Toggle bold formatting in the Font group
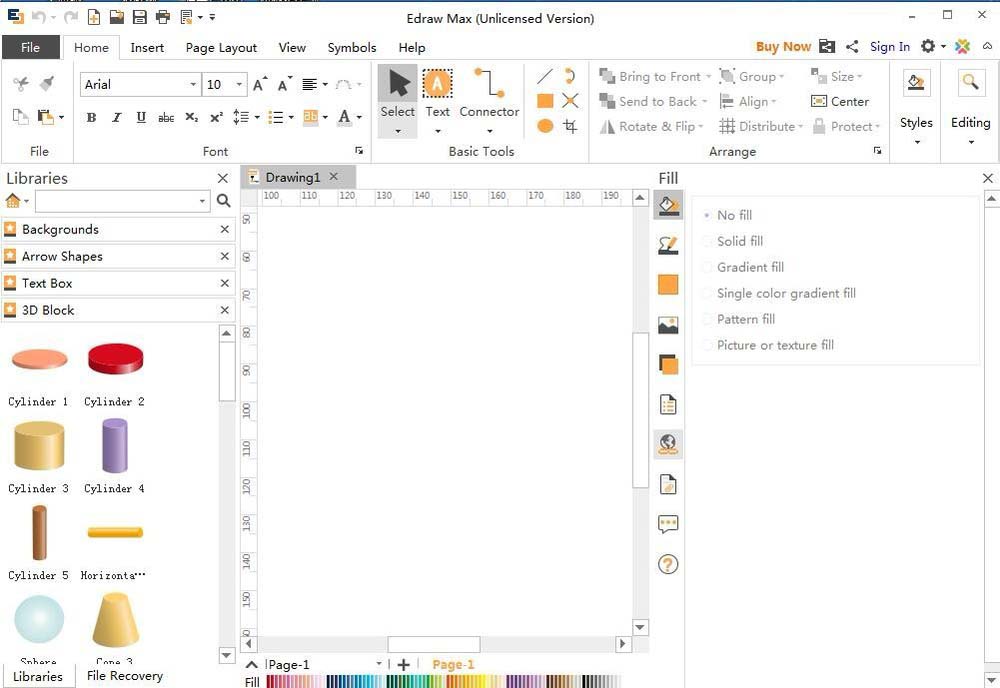The width and height of the screenshot is (1000, 688). tap(91, 118)
